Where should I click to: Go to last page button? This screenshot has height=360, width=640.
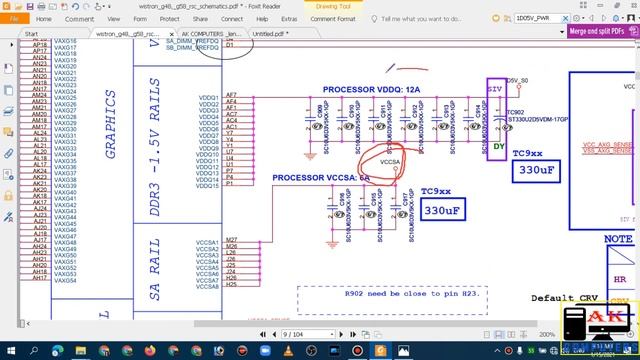(353, 334)
